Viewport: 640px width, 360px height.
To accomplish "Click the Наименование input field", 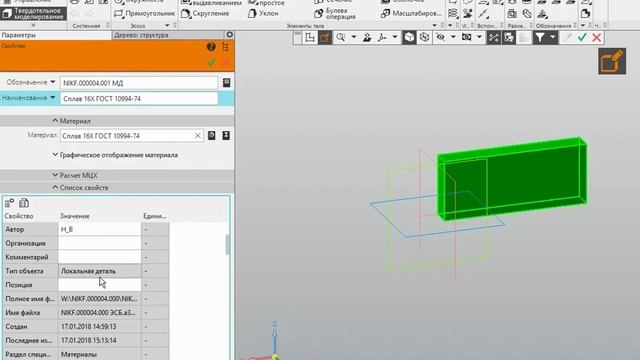I will [x=139, y=99].
